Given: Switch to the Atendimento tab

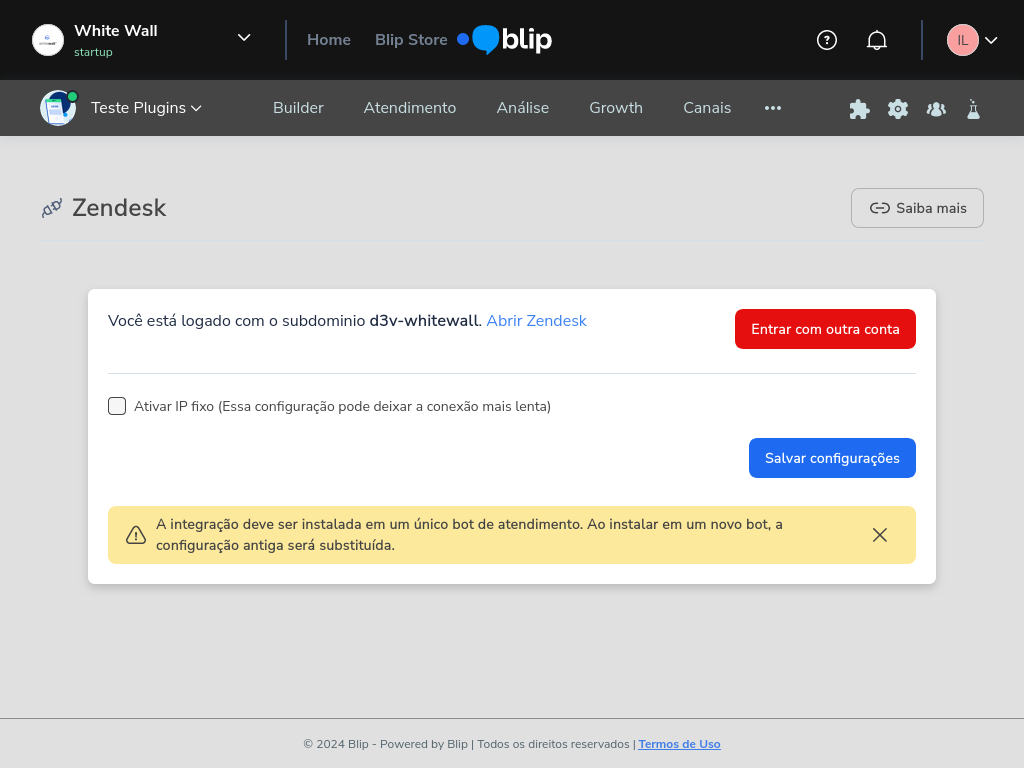Looking at the screenshot, I should click(x=410, y=108).
